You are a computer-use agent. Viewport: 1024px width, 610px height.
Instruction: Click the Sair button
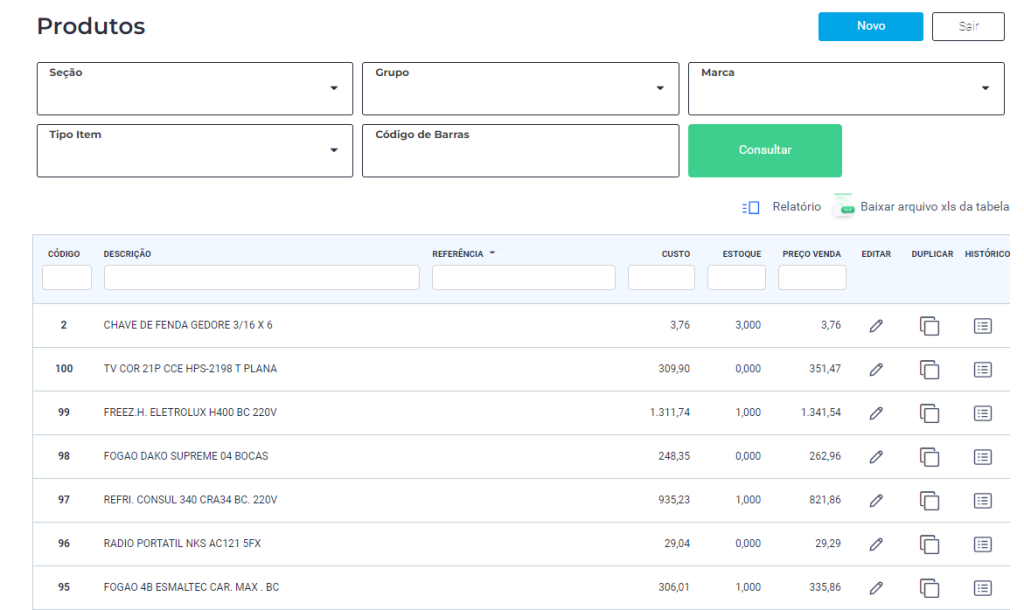tap(967, 27)
